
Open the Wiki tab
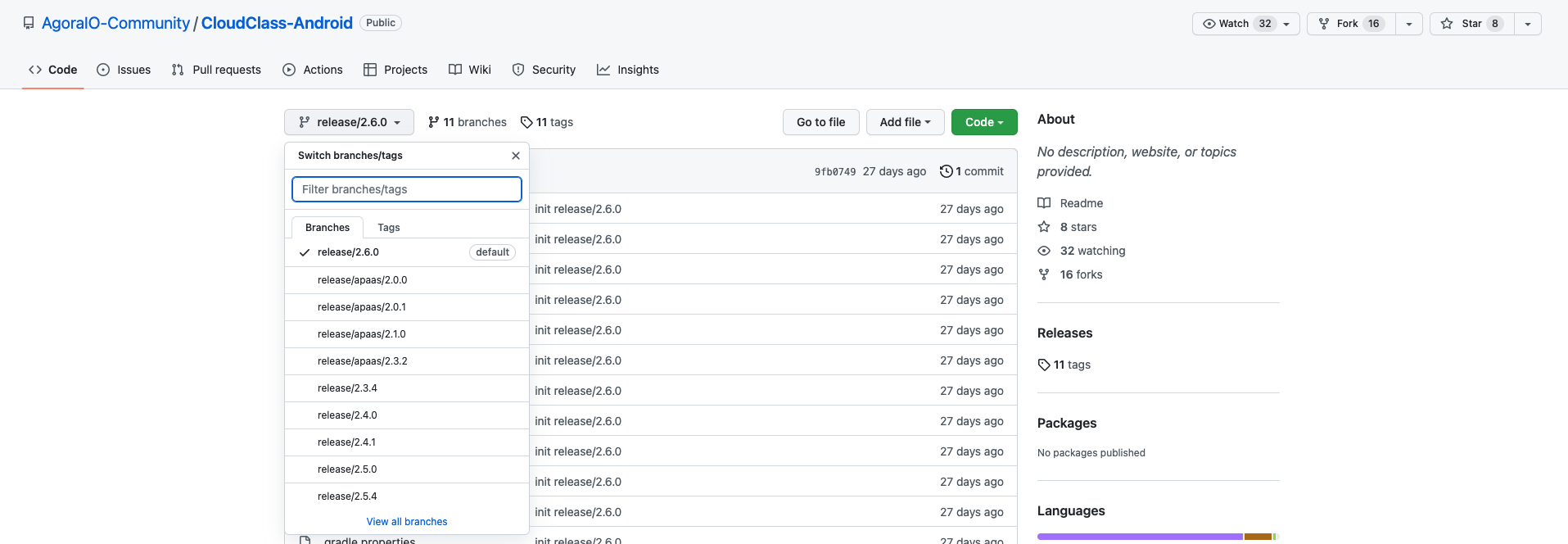point(470,70)
